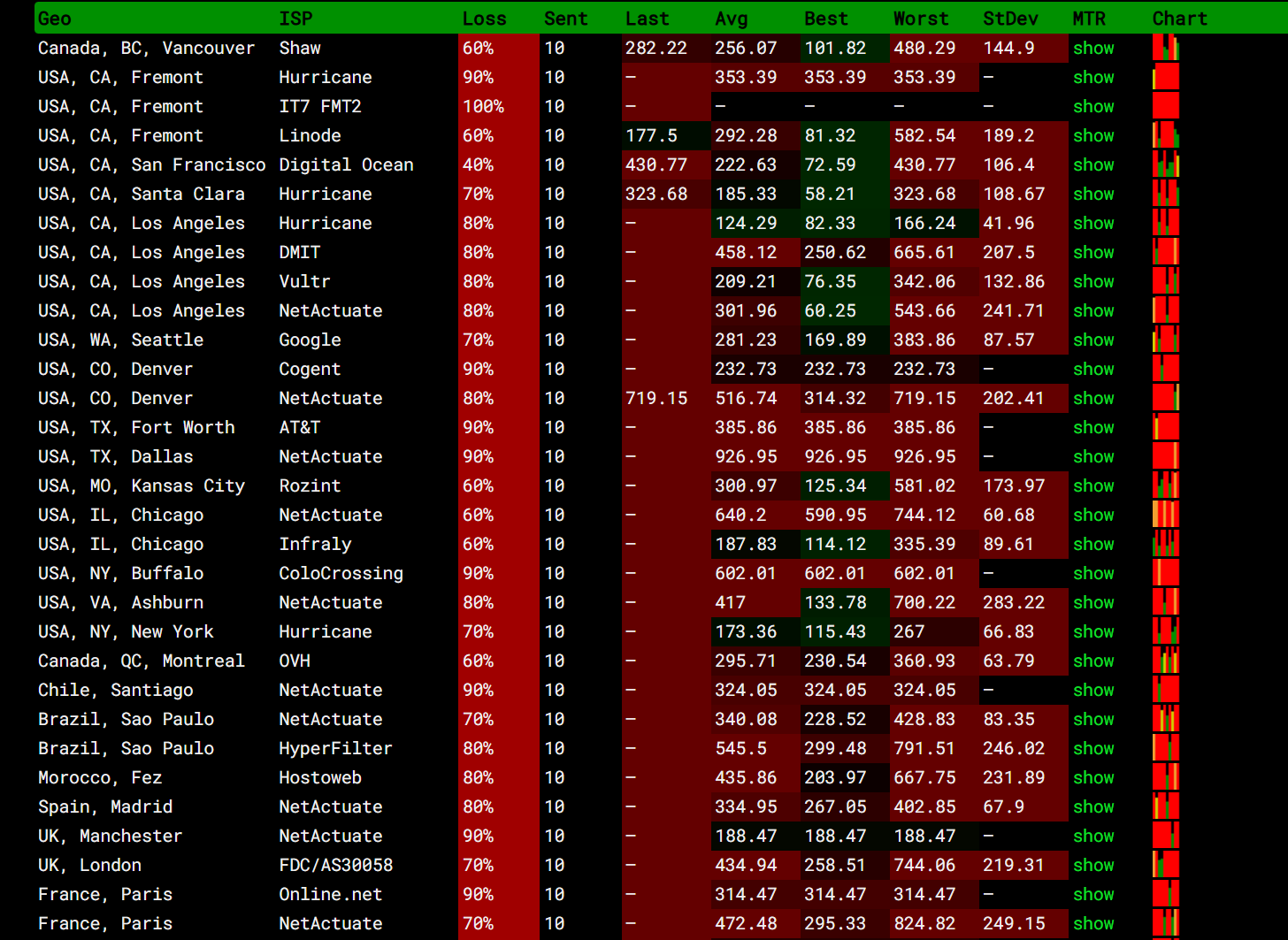The height and width of the screenshot is (940, 1288).
Task: Show MTR for Morocco Fez Hostoweb
Action: (x=1093, y=777)
